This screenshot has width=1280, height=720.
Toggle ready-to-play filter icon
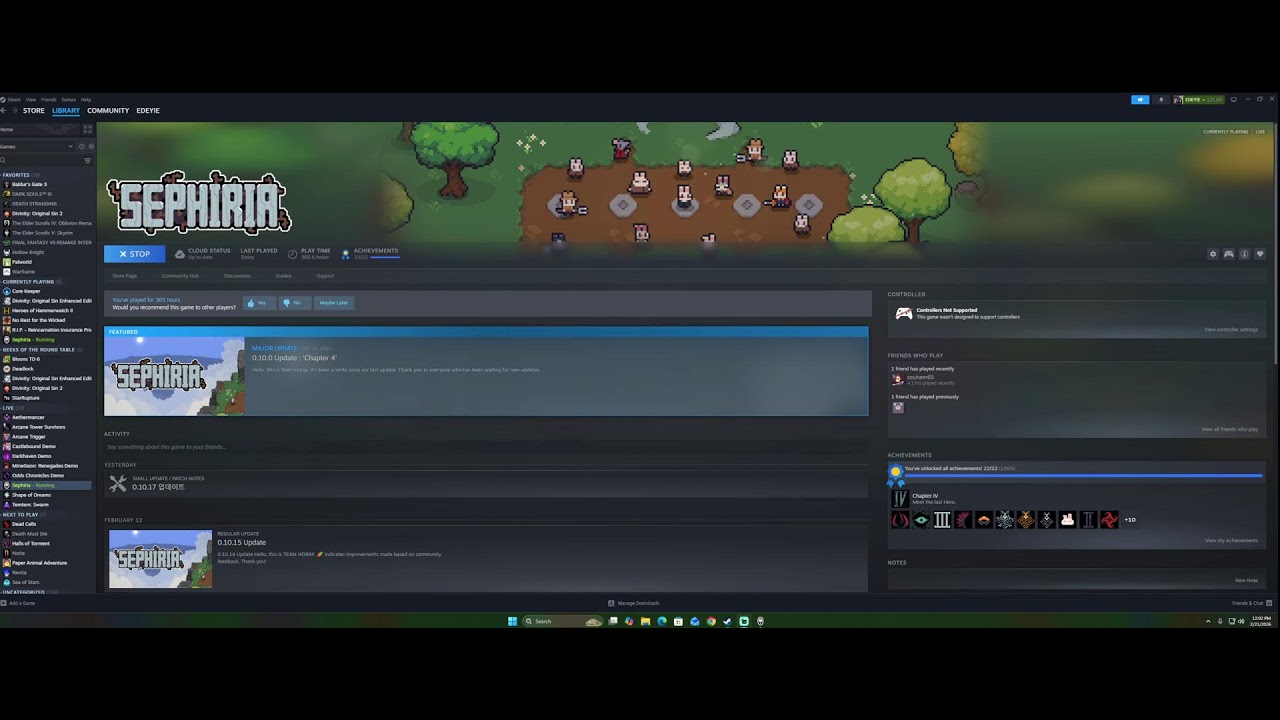pyautogui.click(x=91, y=147)
